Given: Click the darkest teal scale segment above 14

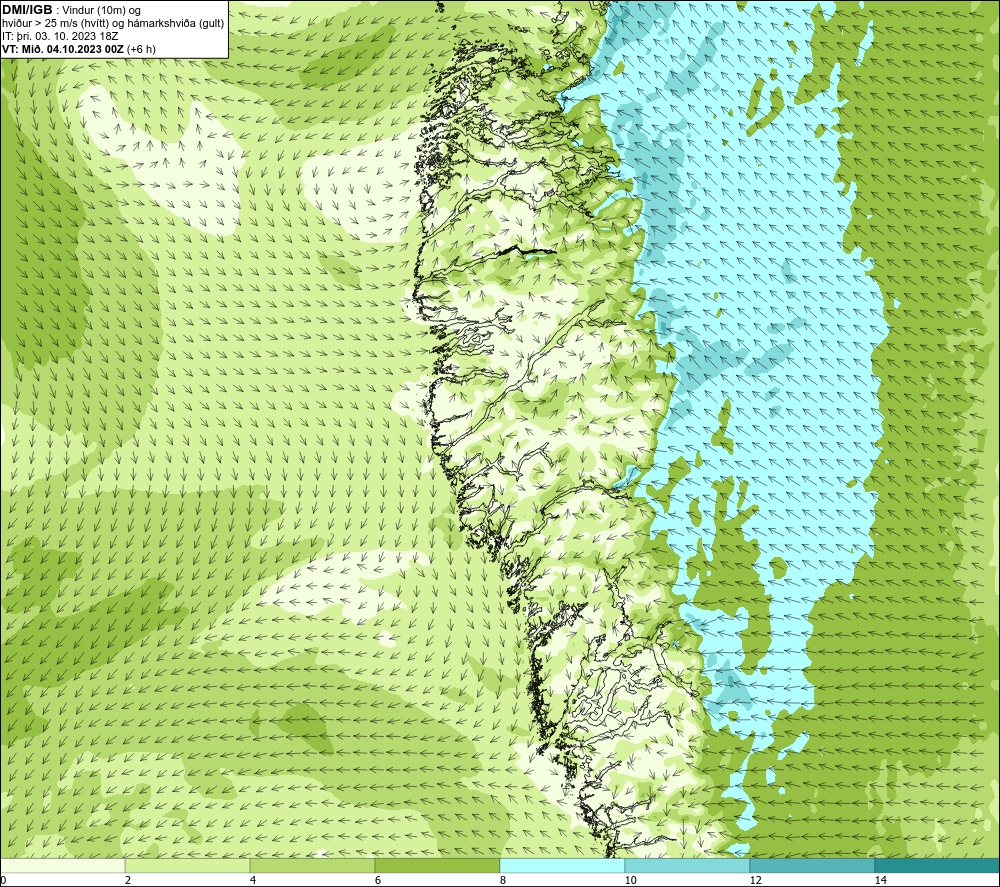Looking at the screenshot, I should pos(938,865).
